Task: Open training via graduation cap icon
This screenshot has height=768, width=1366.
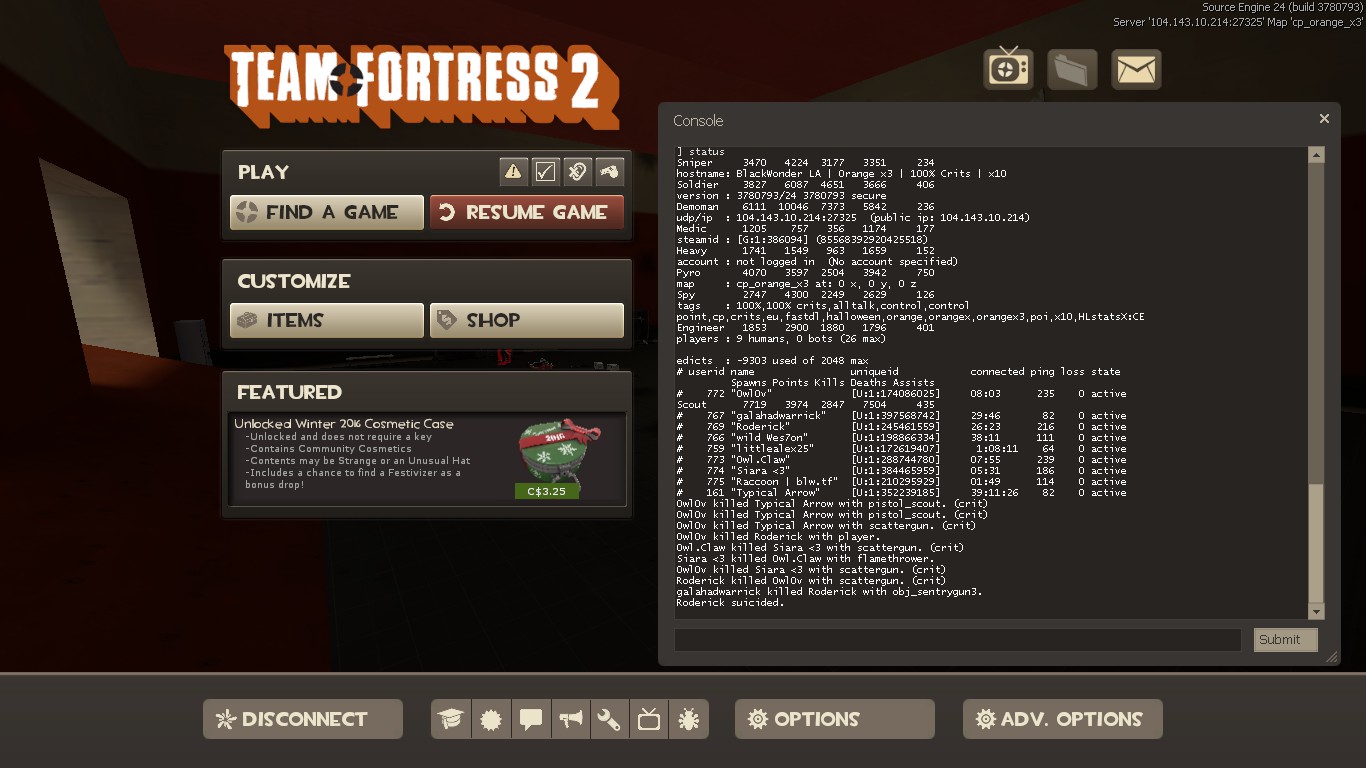Action: pyautogui.click(x=451, y=719)
